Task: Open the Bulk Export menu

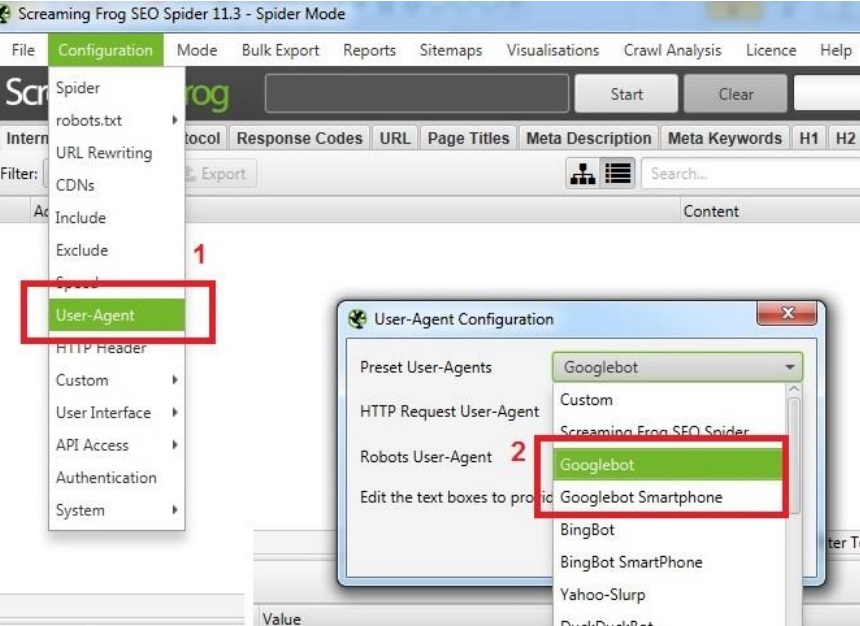Action: (x=280, y=50)
